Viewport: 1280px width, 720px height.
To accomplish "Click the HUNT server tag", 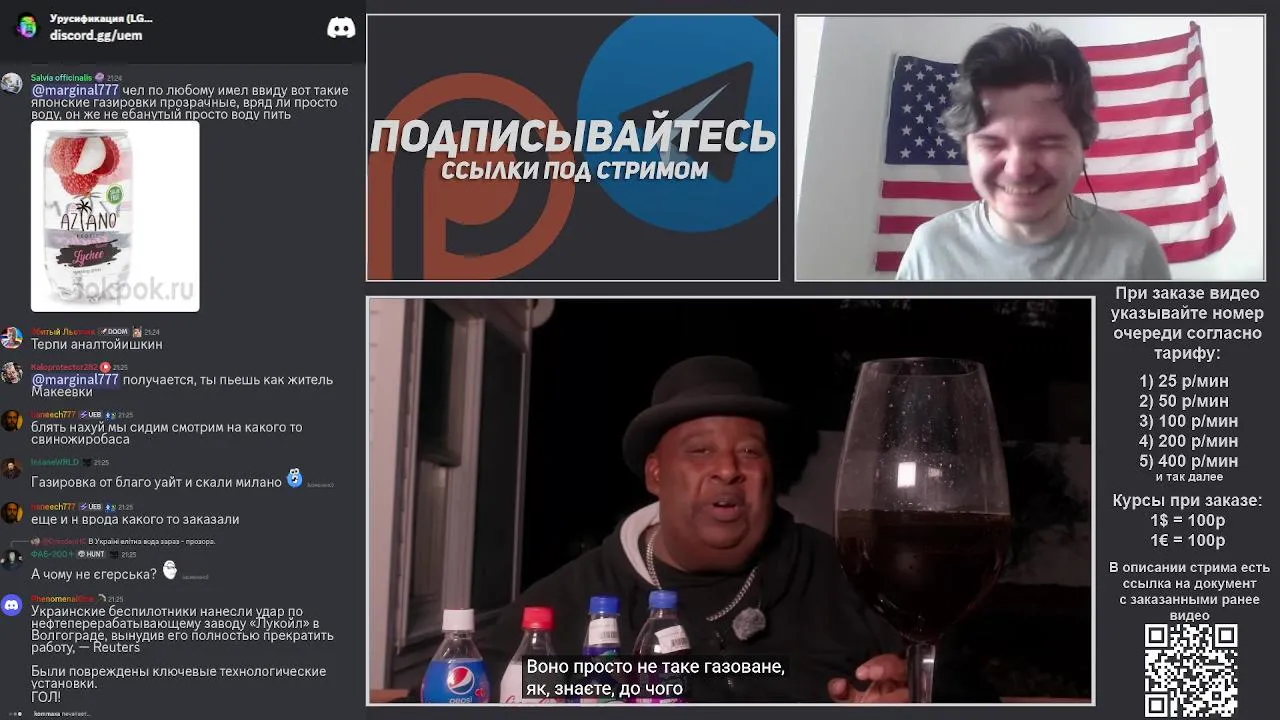I will (91, 554).
